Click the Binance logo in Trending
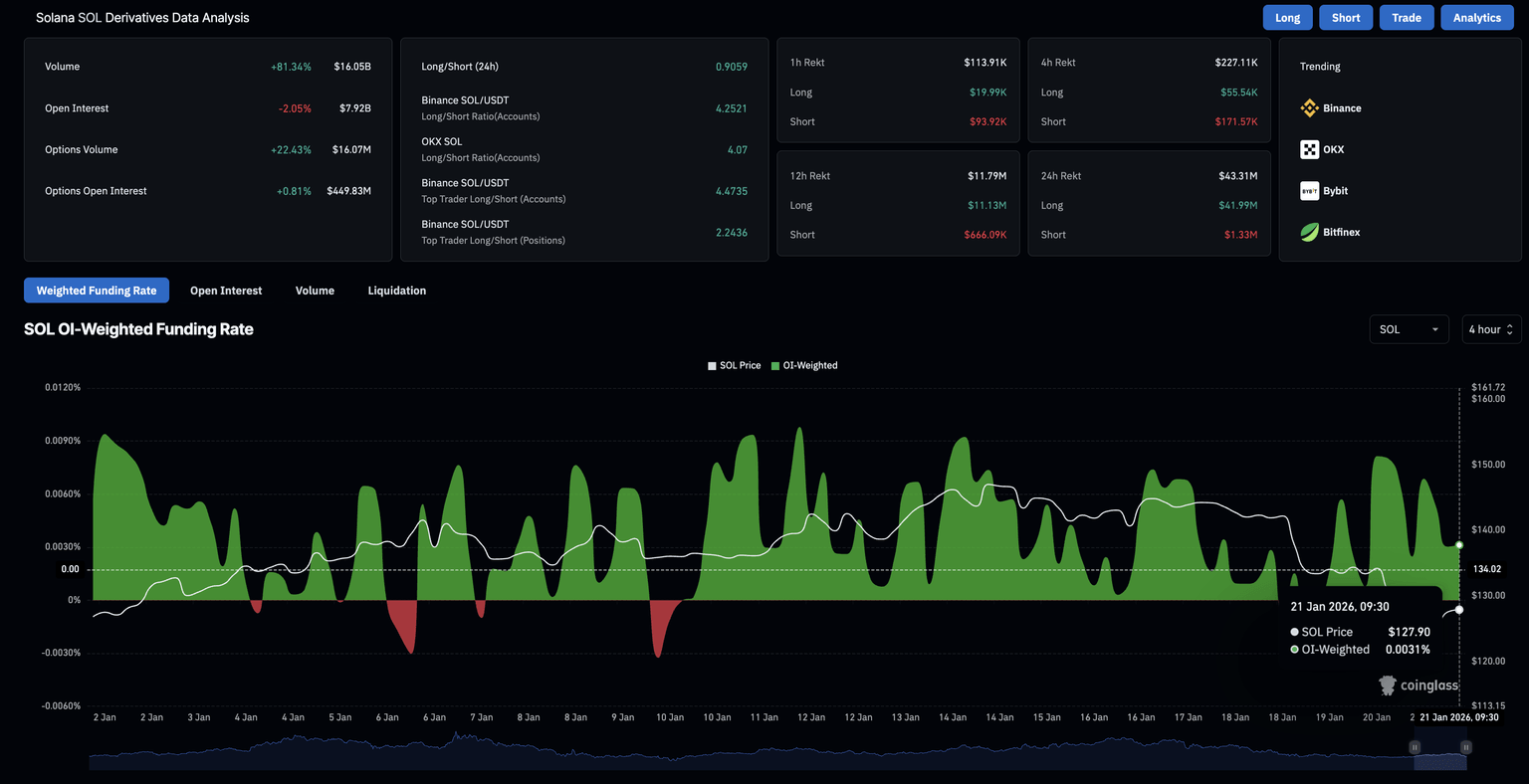This screenshot has height=784, width=1529. click(x=1309, y=108)
